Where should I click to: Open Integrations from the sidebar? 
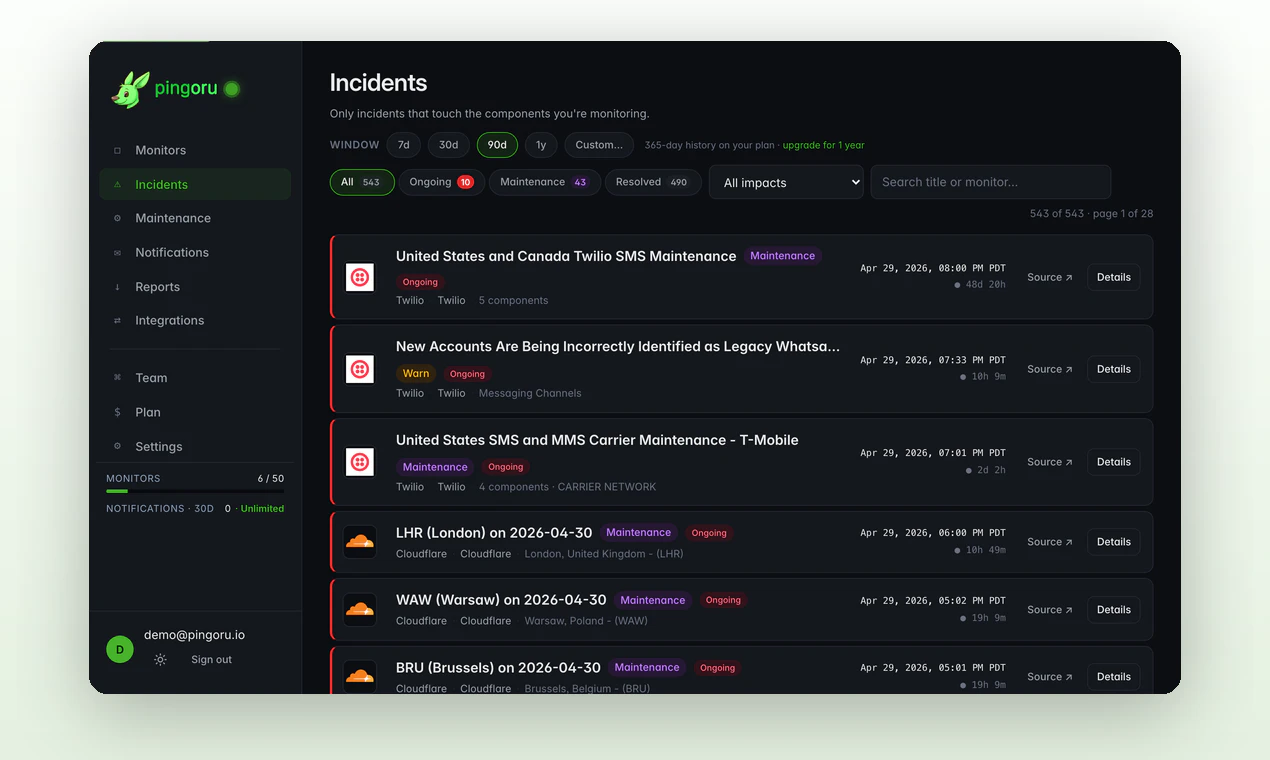pyautogui.click(x=169, y=320)
